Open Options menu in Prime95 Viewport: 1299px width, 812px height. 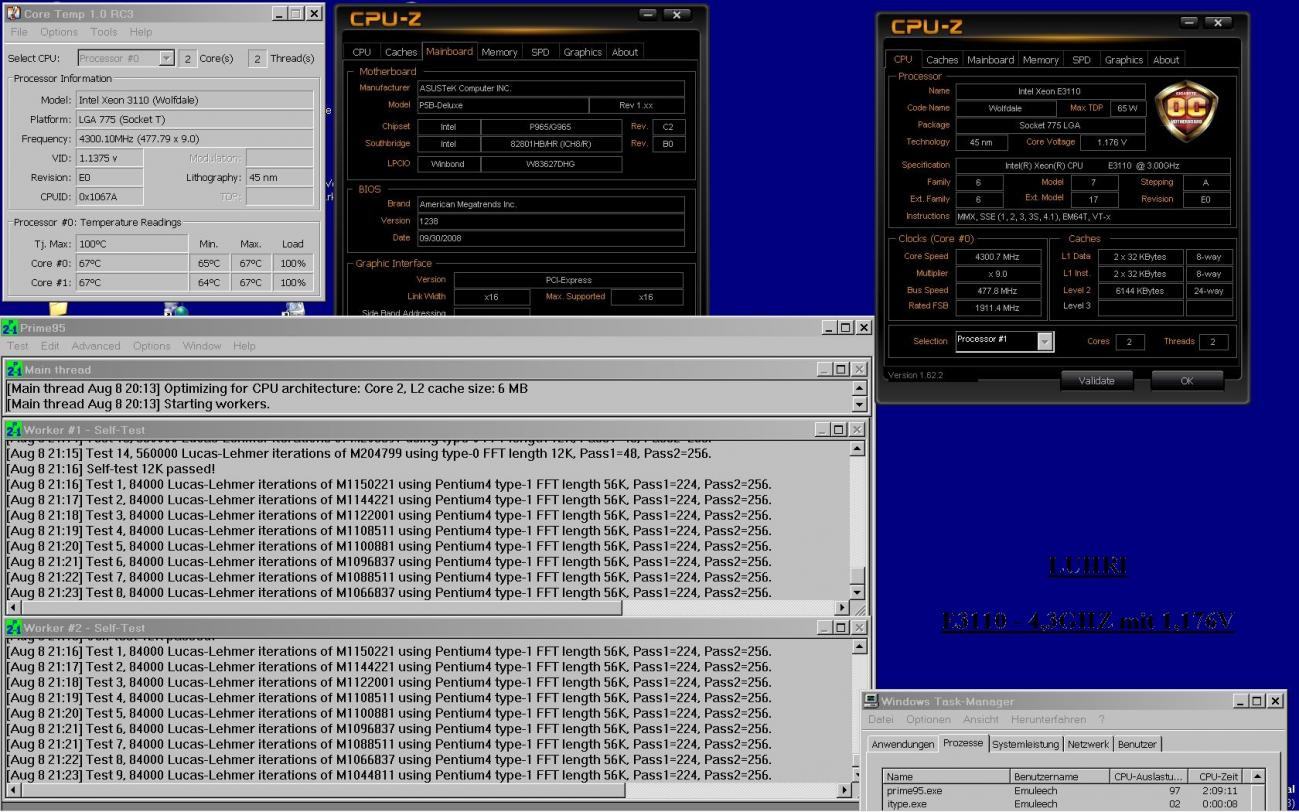point(152,346)
